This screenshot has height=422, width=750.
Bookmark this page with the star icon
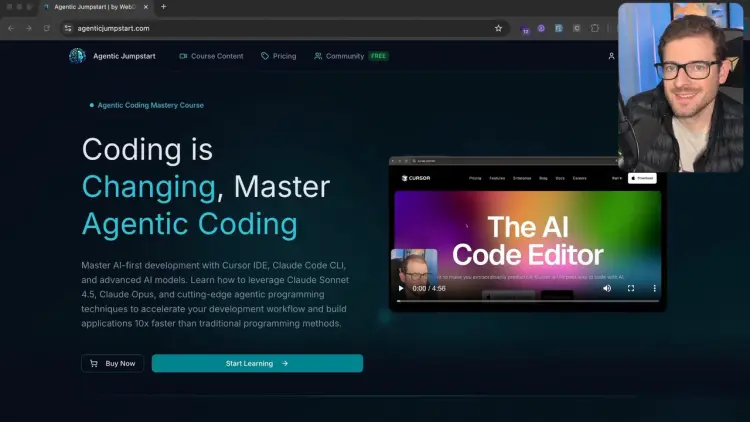coord(498,28)
